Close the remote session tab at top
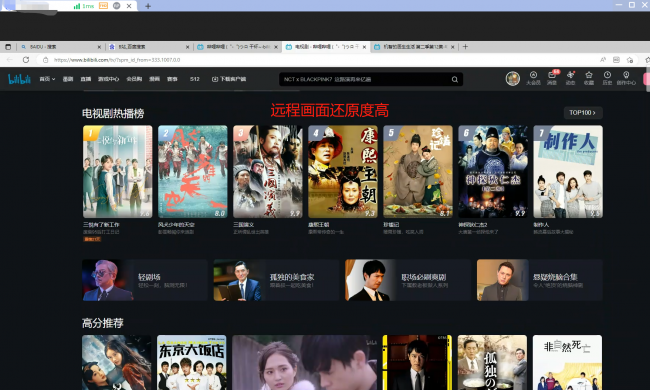The height and width of the screenshot is (390, 650). point(129,6)
